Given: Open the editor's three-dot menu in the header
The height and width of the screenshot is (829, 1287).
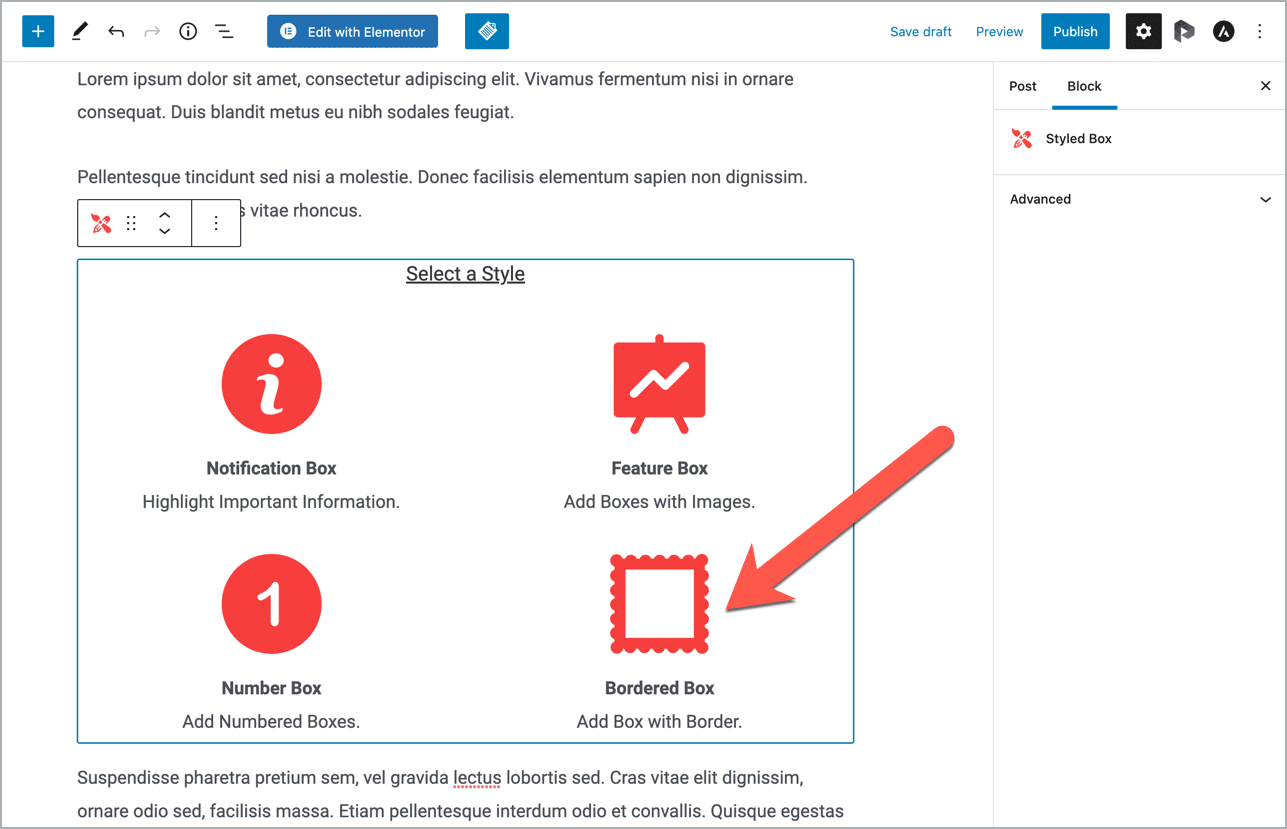Looking at the screenshot, I should [x=1260, y=31].
